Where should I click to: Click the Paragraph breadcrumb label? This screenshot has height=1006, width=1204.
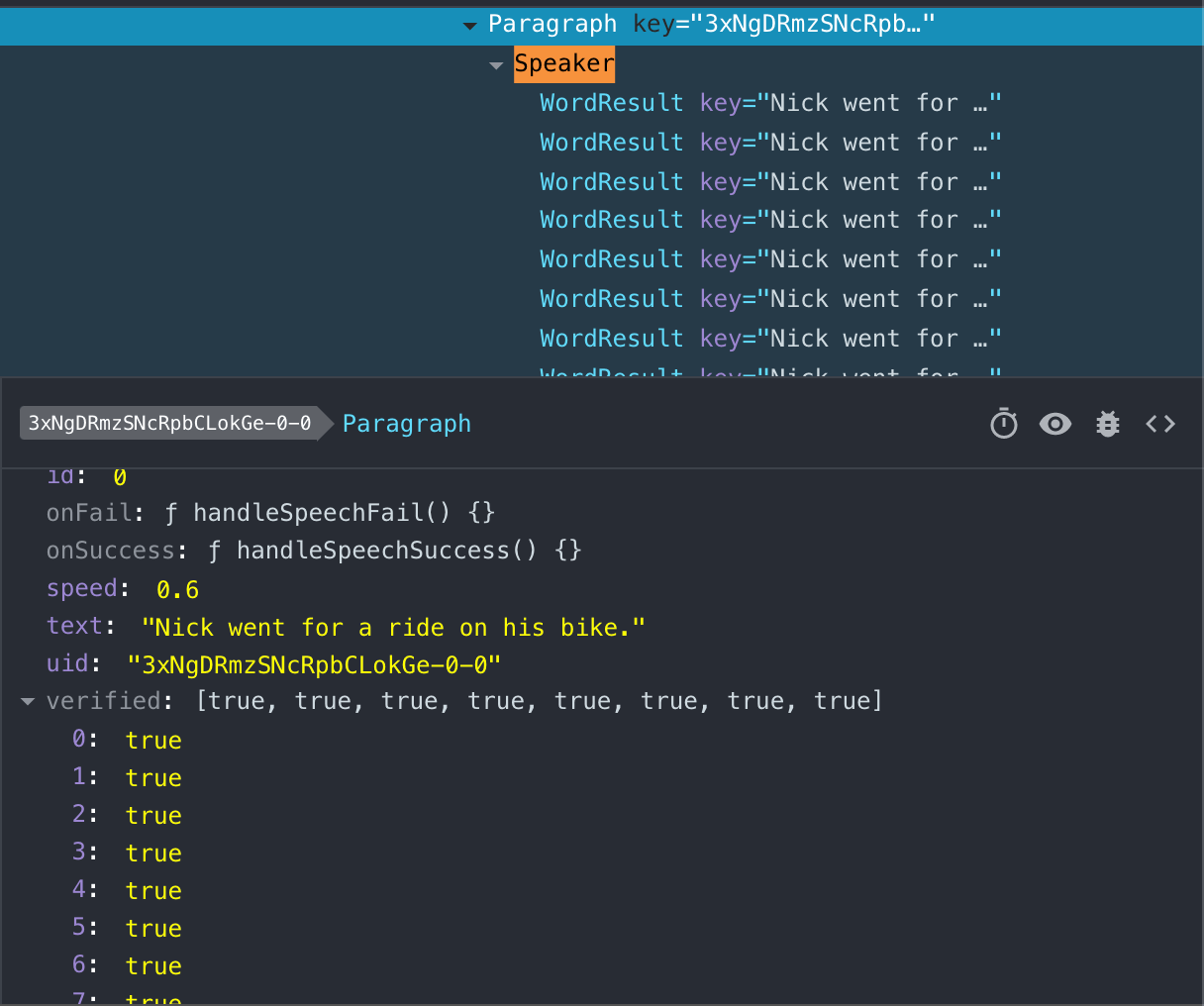coord(406,423)
